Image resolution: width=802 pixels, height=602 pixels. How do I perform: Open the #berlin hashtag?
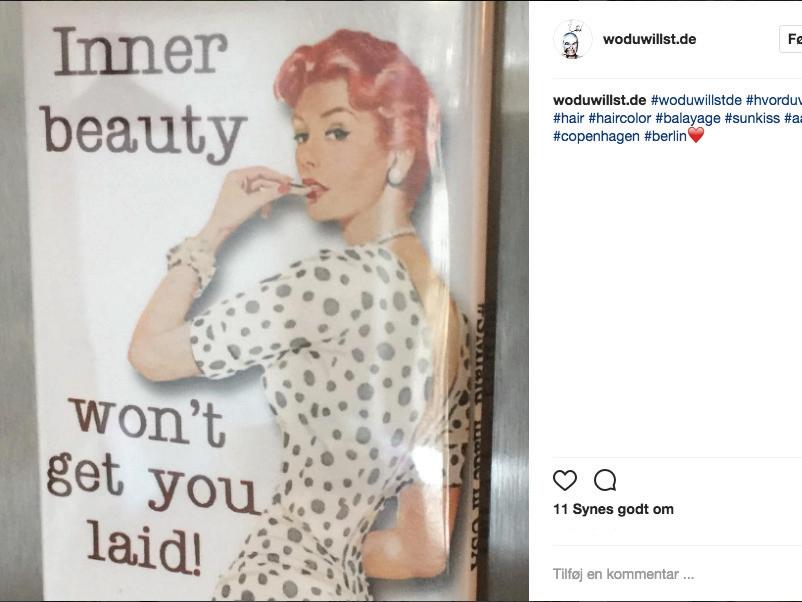click(665, 136)
